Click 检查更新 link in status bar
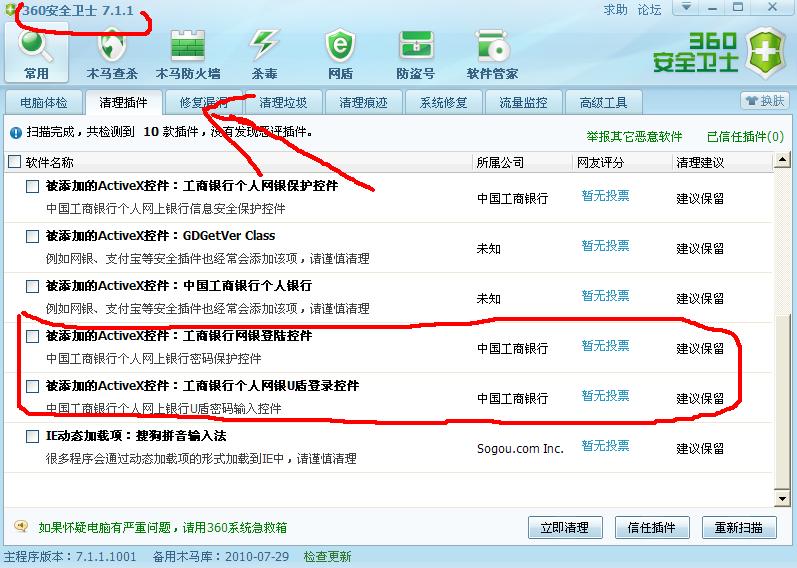Image resolution: width=797 pixels, height=568 pixels. click(327, 556)
